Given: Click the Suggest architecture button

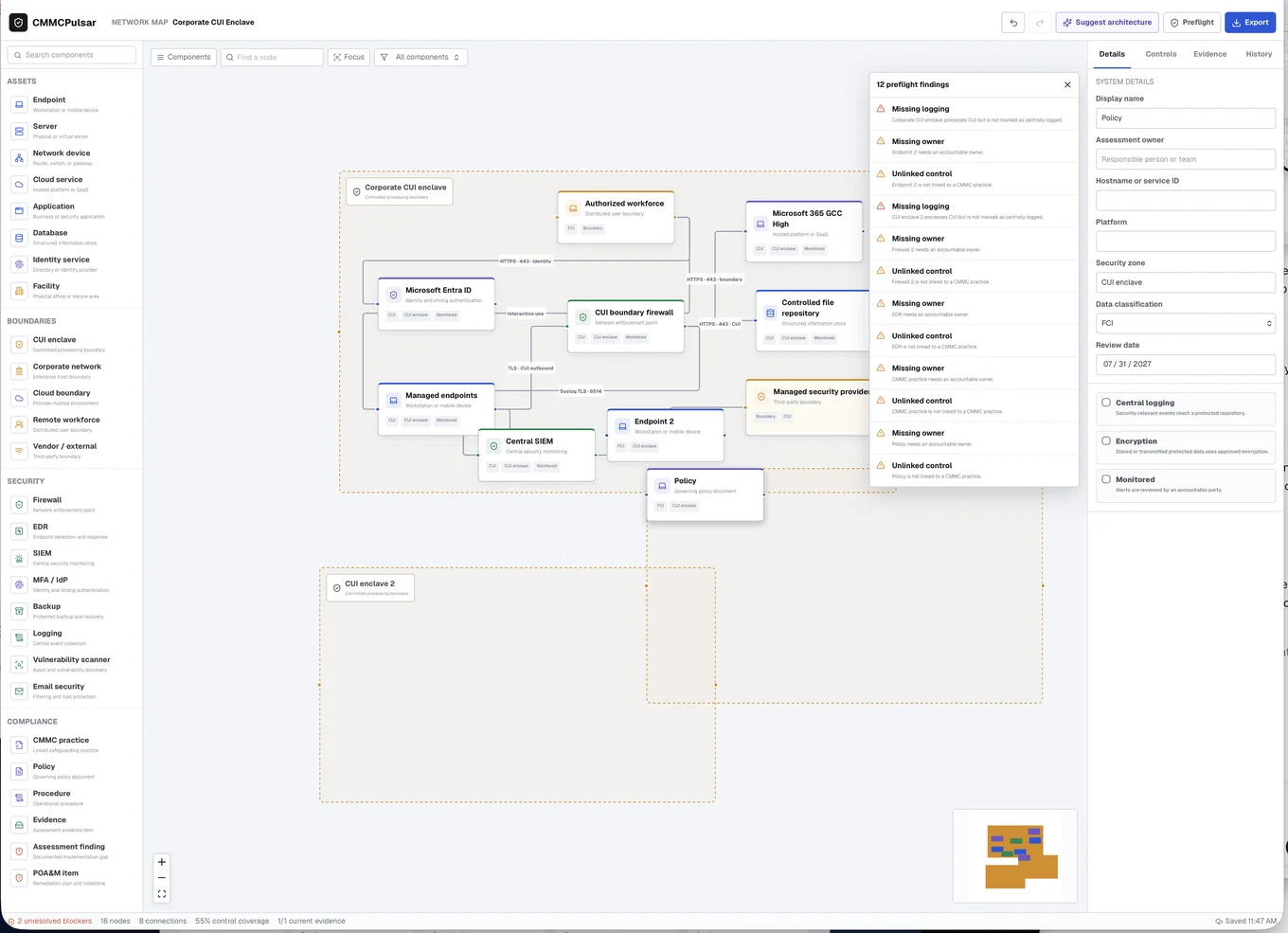Looking at the screenshot, I should click(x=1107, y=23).
